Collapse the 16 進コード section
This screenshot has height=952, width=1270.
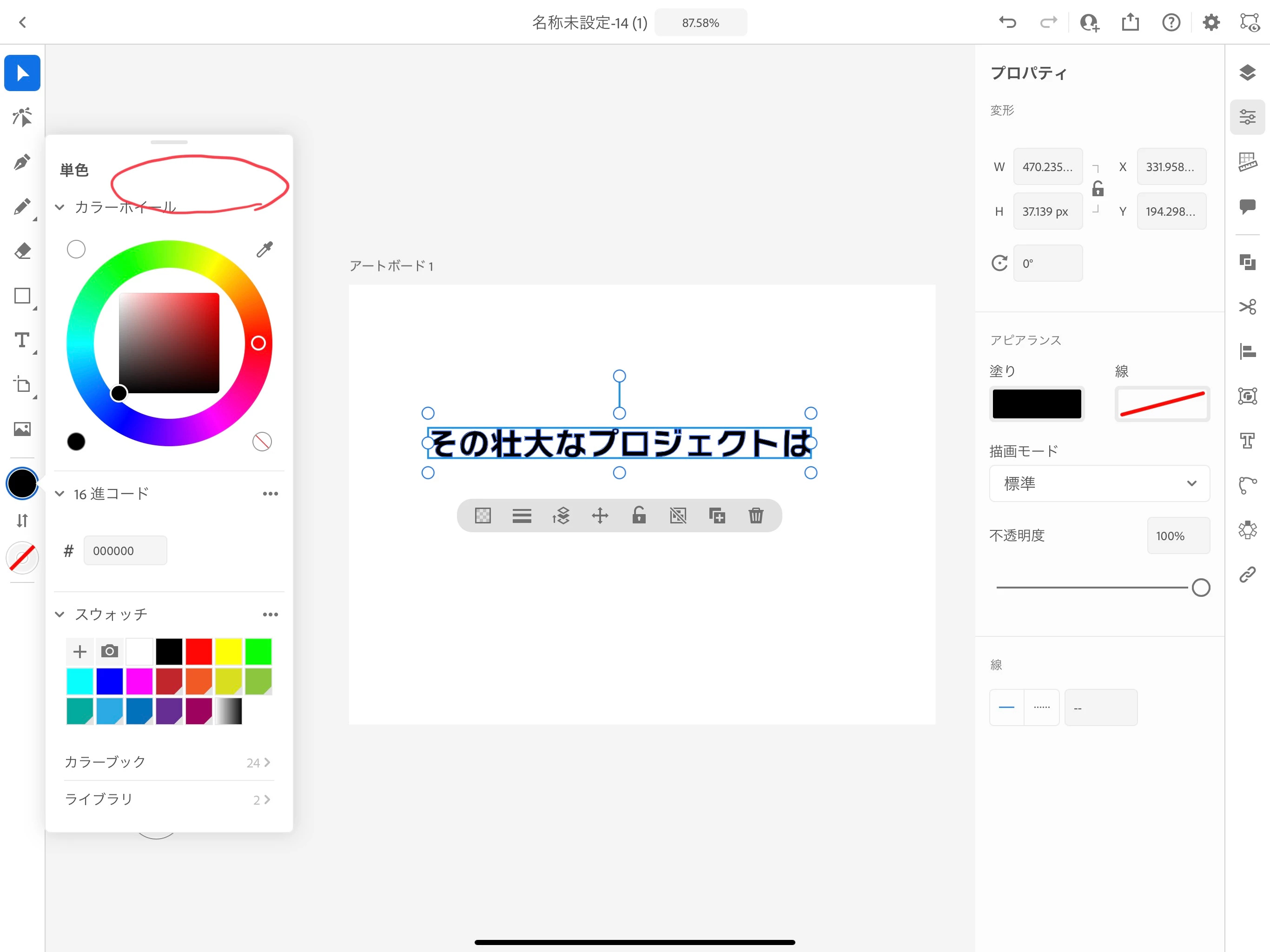coord(60,494)
